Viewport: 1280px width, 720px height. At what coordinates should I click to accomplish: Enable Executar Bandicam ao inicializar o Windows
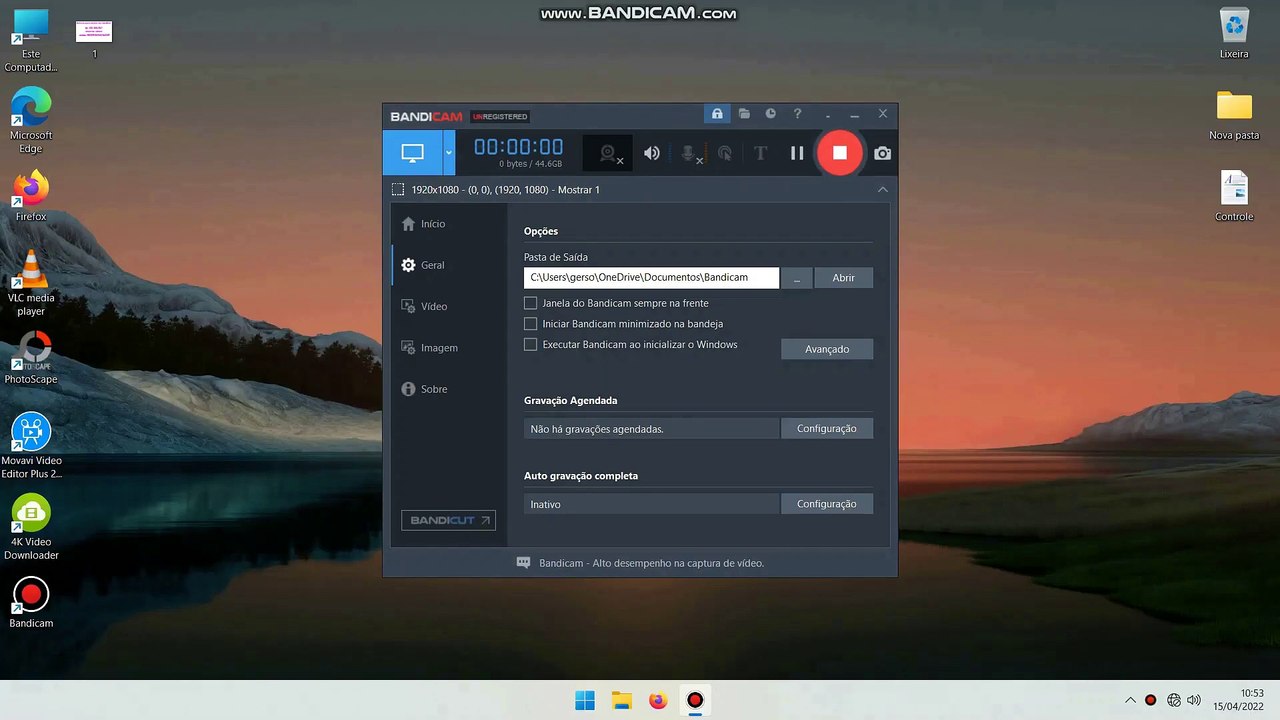click(531, 345)
